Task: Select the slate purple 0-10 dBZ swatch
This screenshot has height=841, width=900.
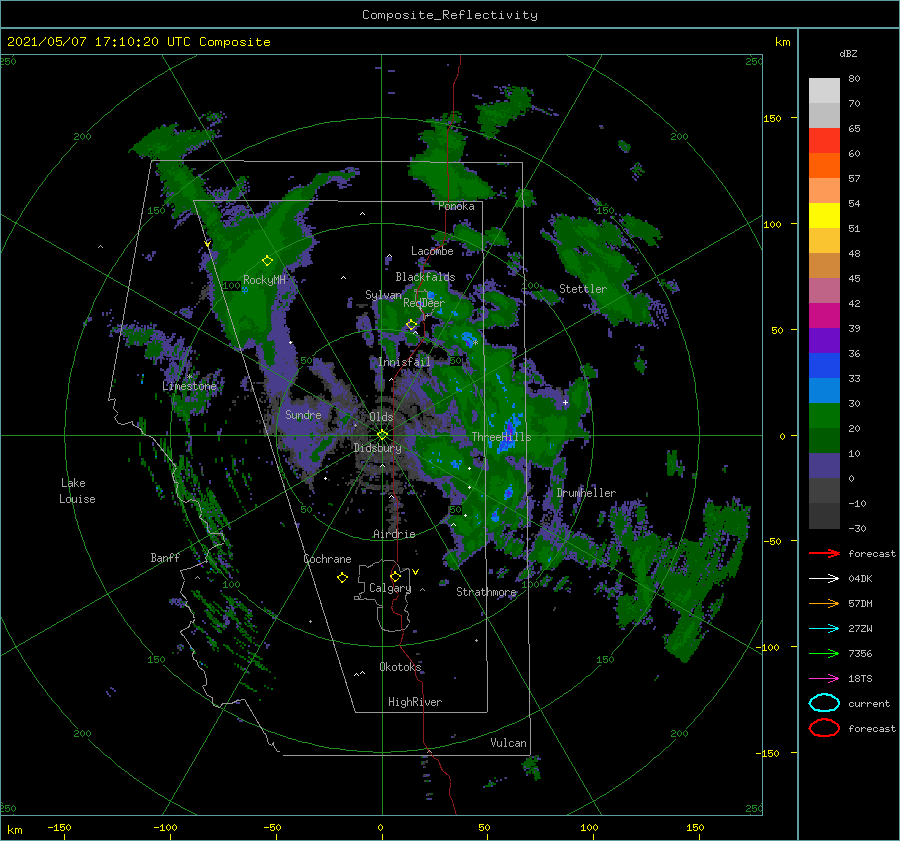Action: coord(824,466)
